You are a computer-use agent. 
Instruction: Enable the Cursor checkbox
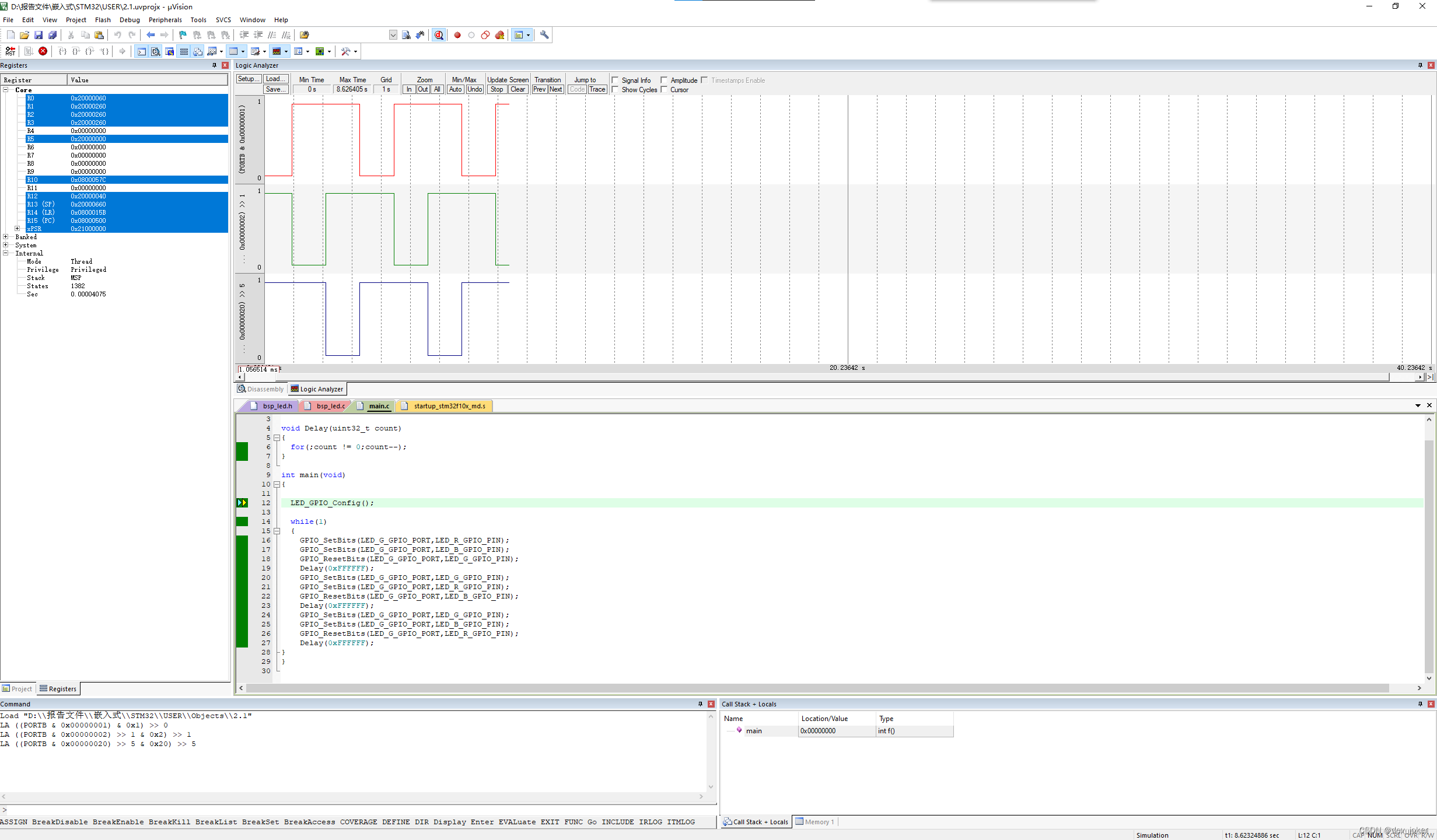664,90
